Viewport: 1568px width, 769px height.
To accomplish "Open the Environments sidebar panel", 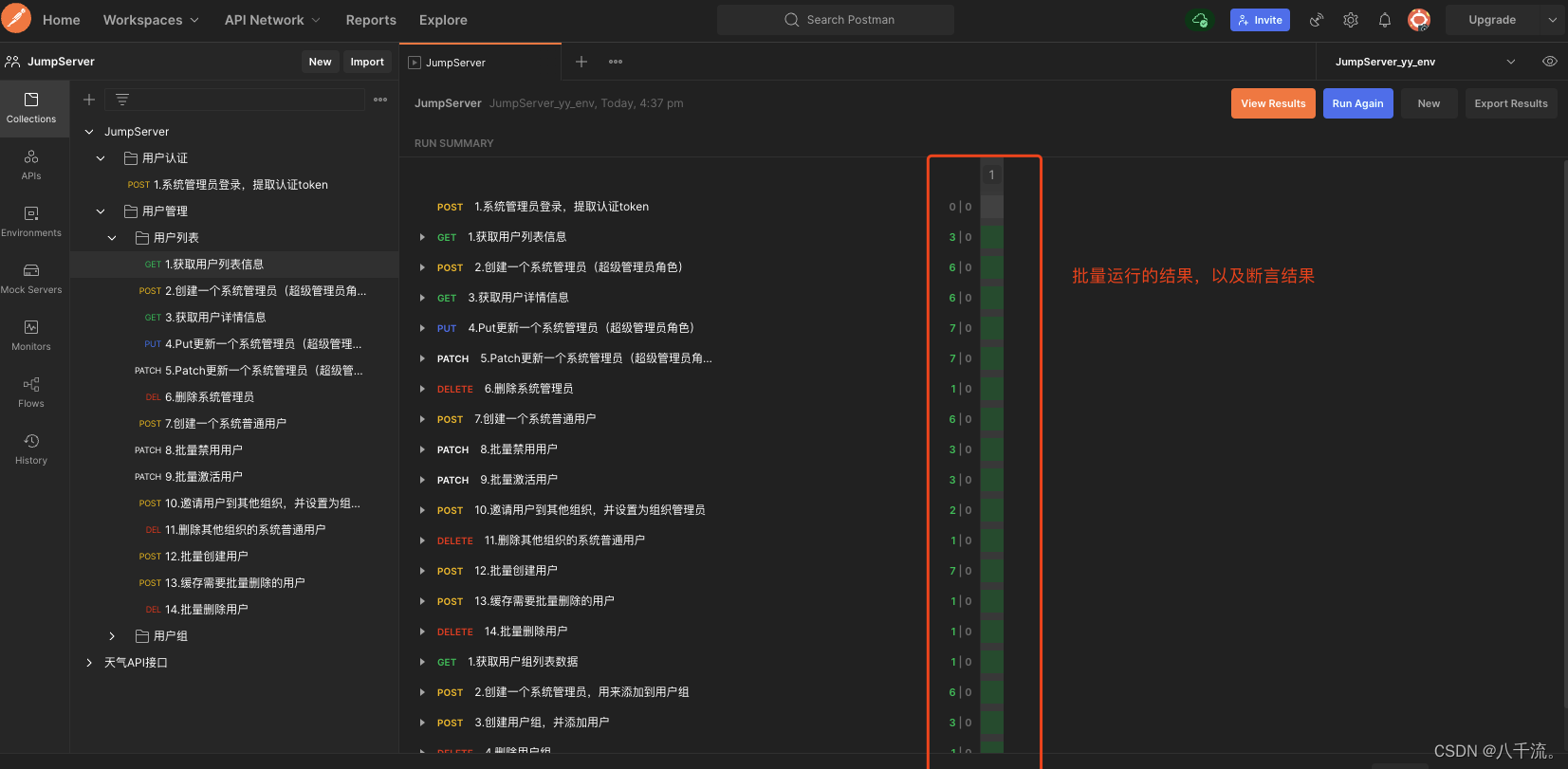I will coord(31,222).
